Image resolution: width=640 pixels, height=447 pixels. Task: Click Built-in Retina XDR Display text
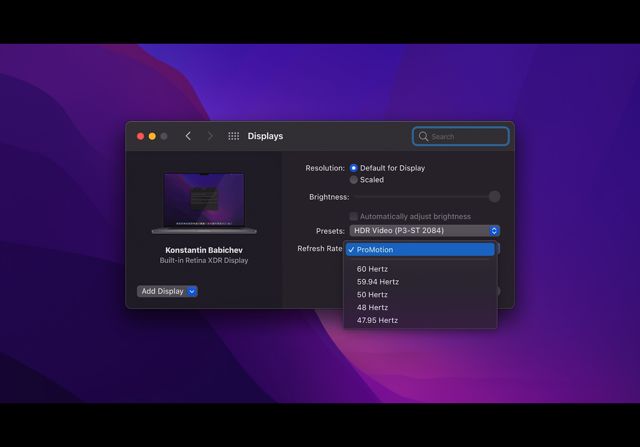click(204, 260)
